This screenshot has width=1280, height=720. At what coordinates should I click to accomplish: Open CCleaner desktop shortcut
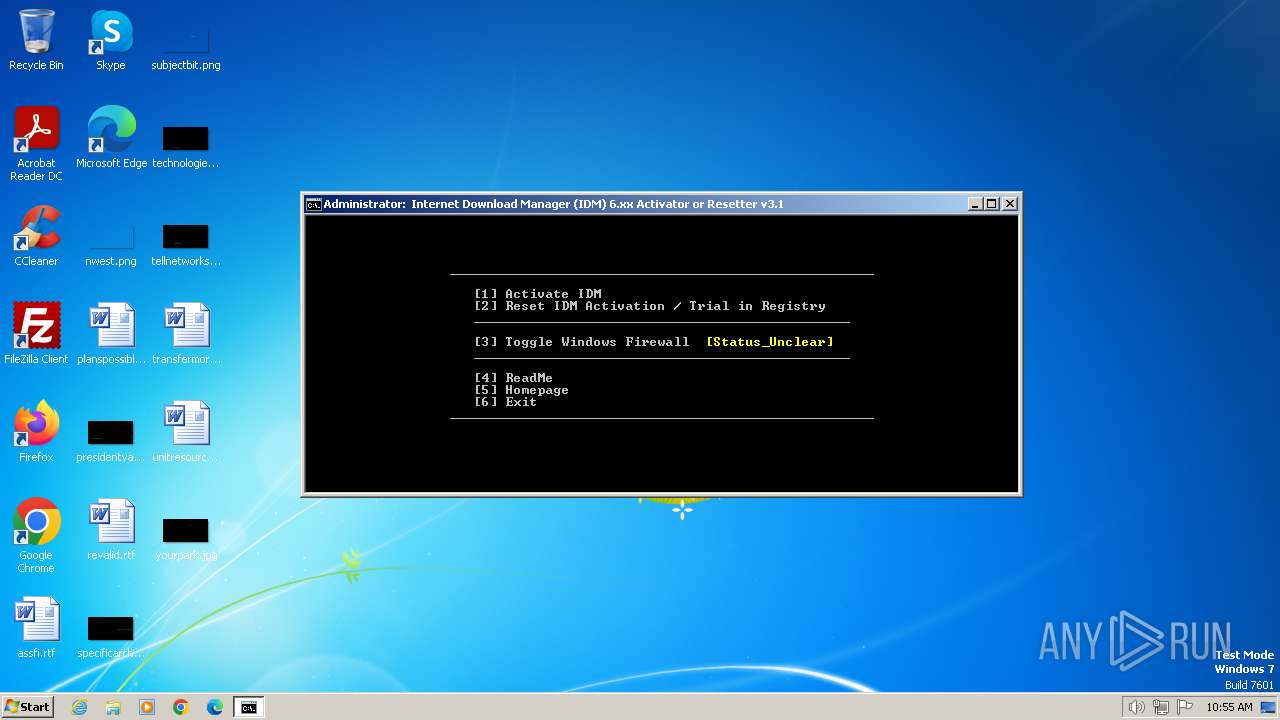click(36, 236)
